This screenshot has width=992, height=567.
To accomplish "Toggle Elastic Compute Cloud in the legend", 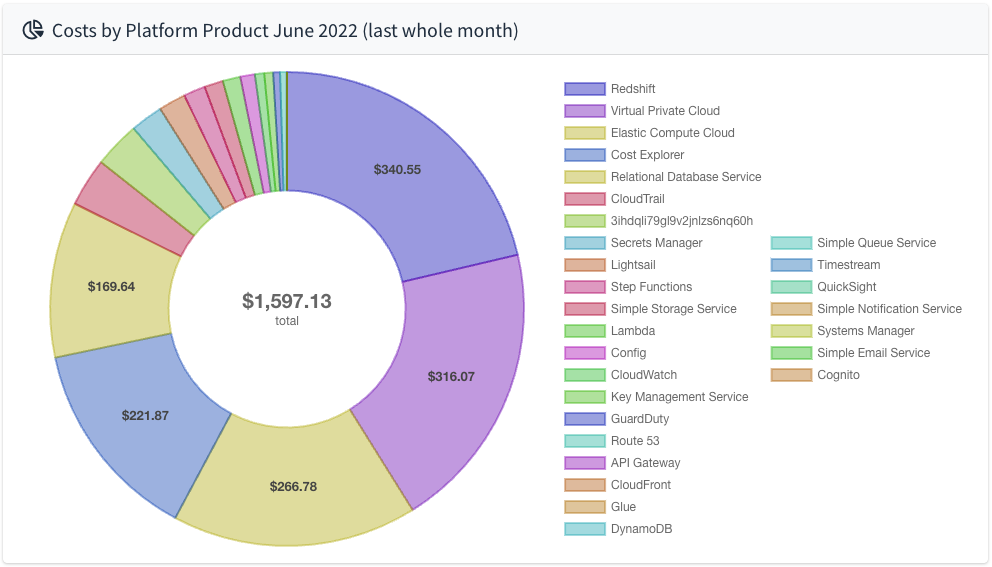I will coord(672,133).
